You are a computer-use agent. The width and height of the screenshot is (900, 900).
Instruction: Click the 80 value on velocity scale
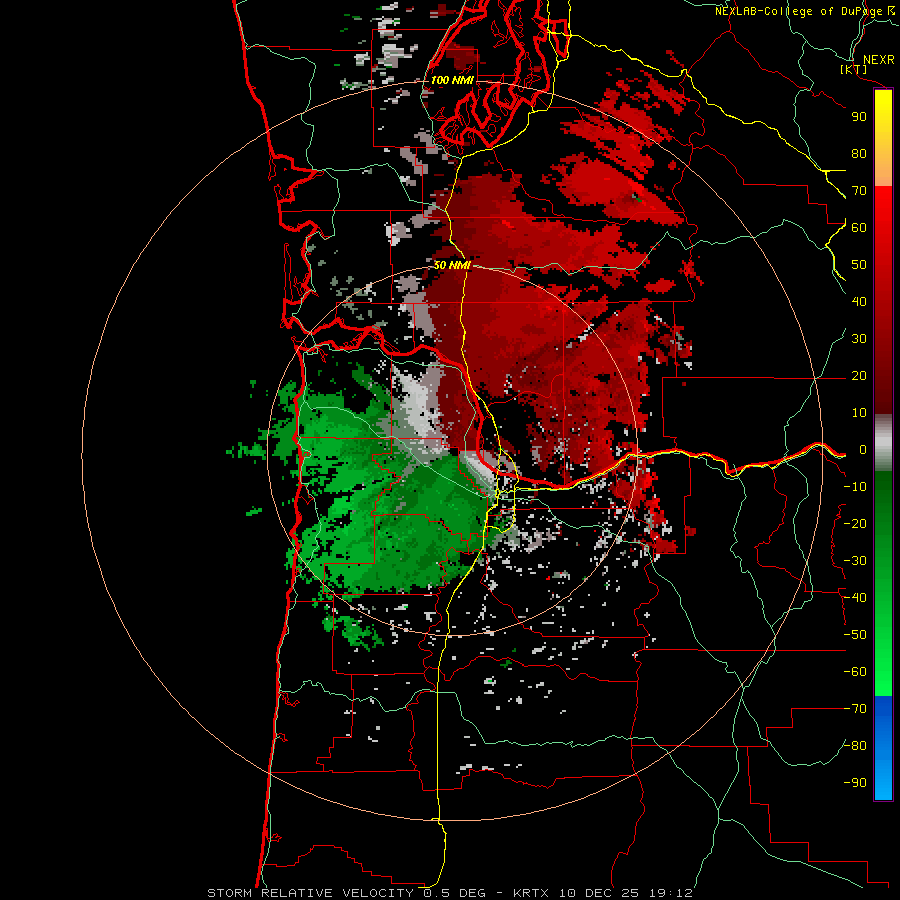[x=859, y=154]
